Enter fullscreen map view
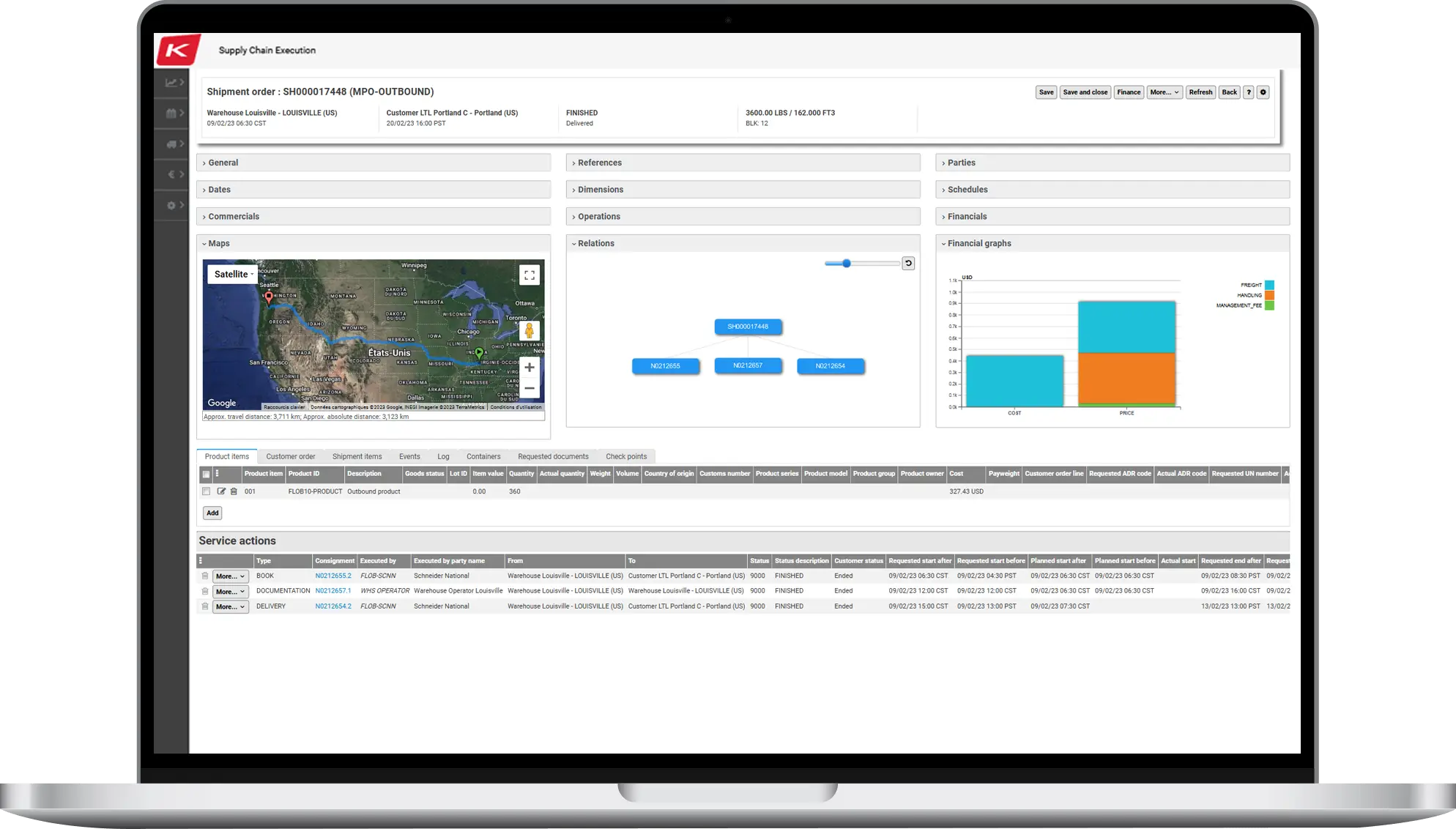Screen dimensions: 1456x829 coord(530,275)
